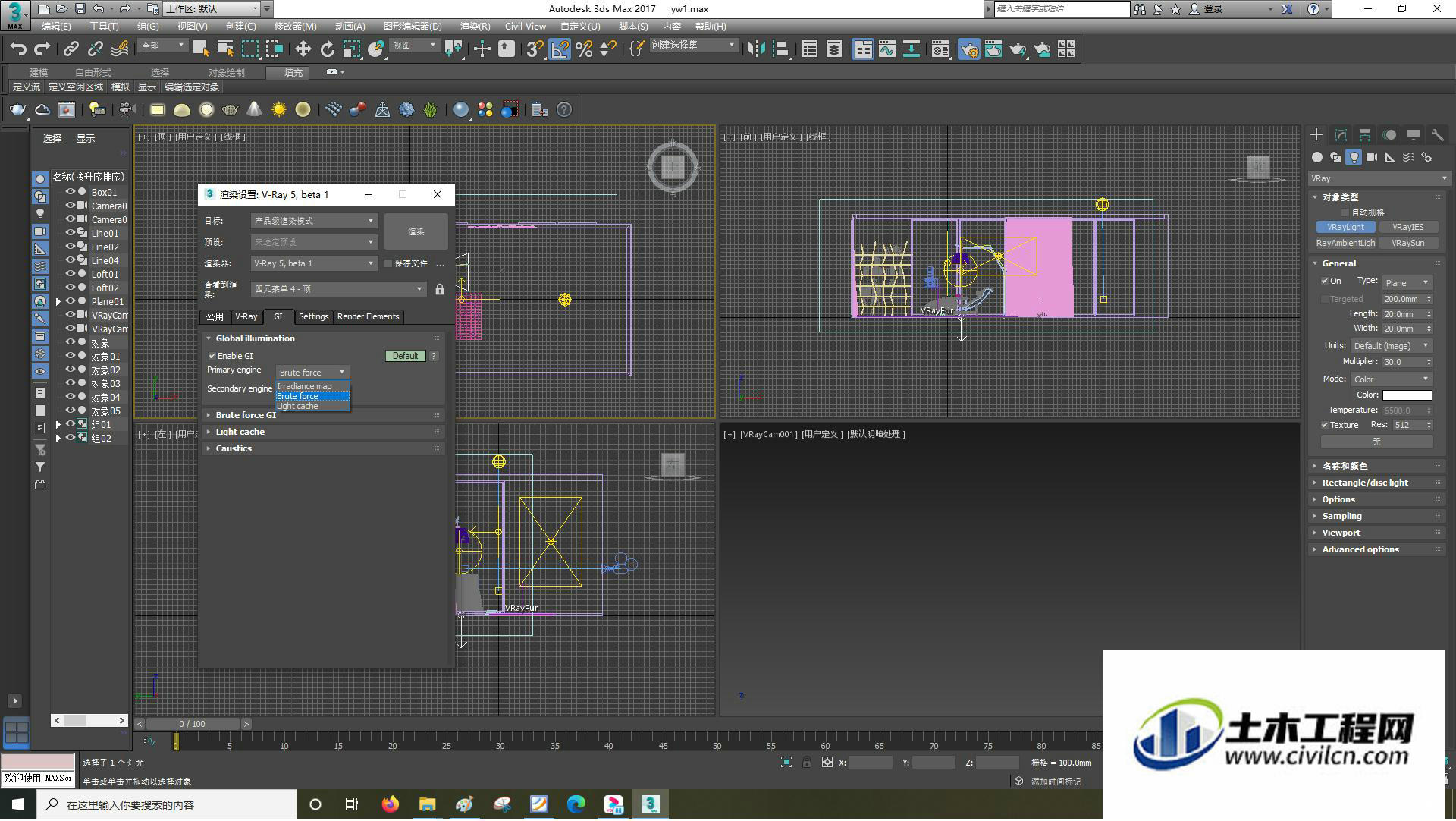Toggle the light On checkbox
1456x821 pixels.
pos(1325,281)
